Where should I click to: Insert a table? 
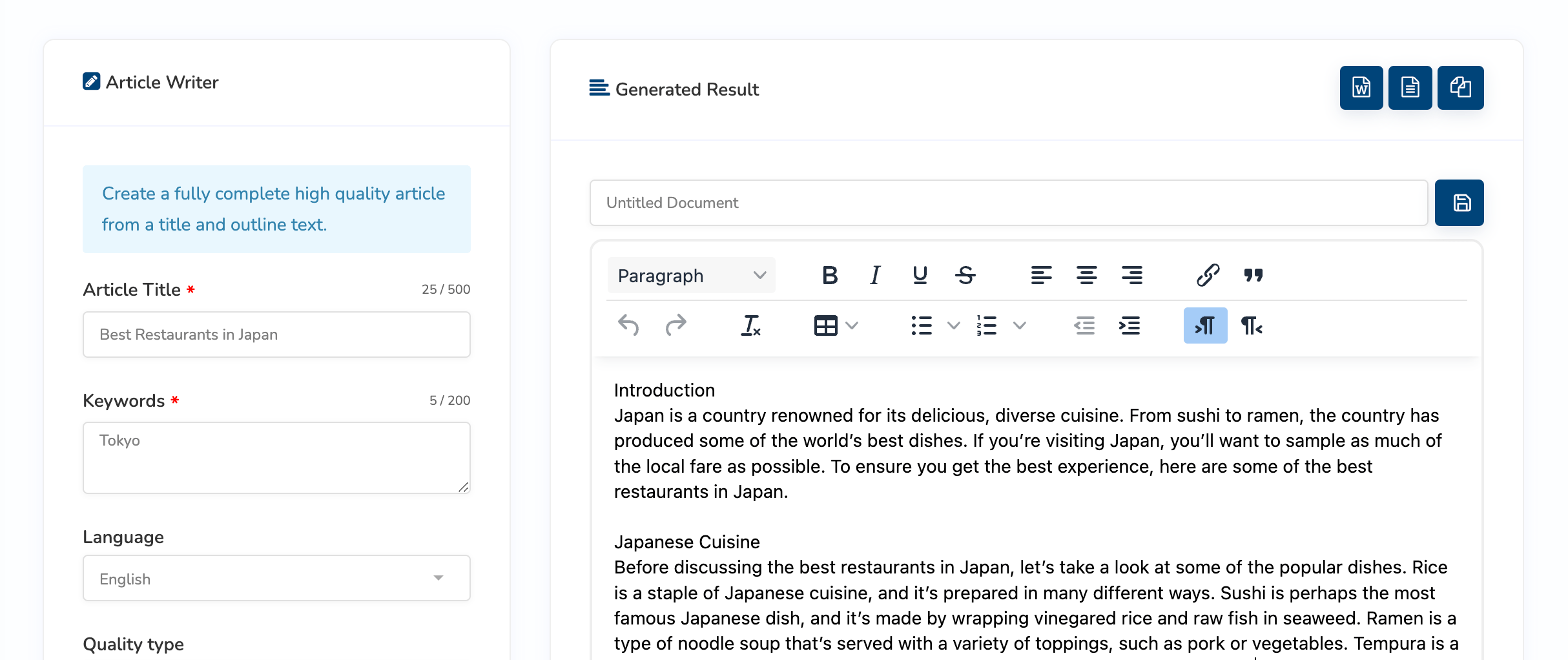pyautogui.click(x=825, y=325)
